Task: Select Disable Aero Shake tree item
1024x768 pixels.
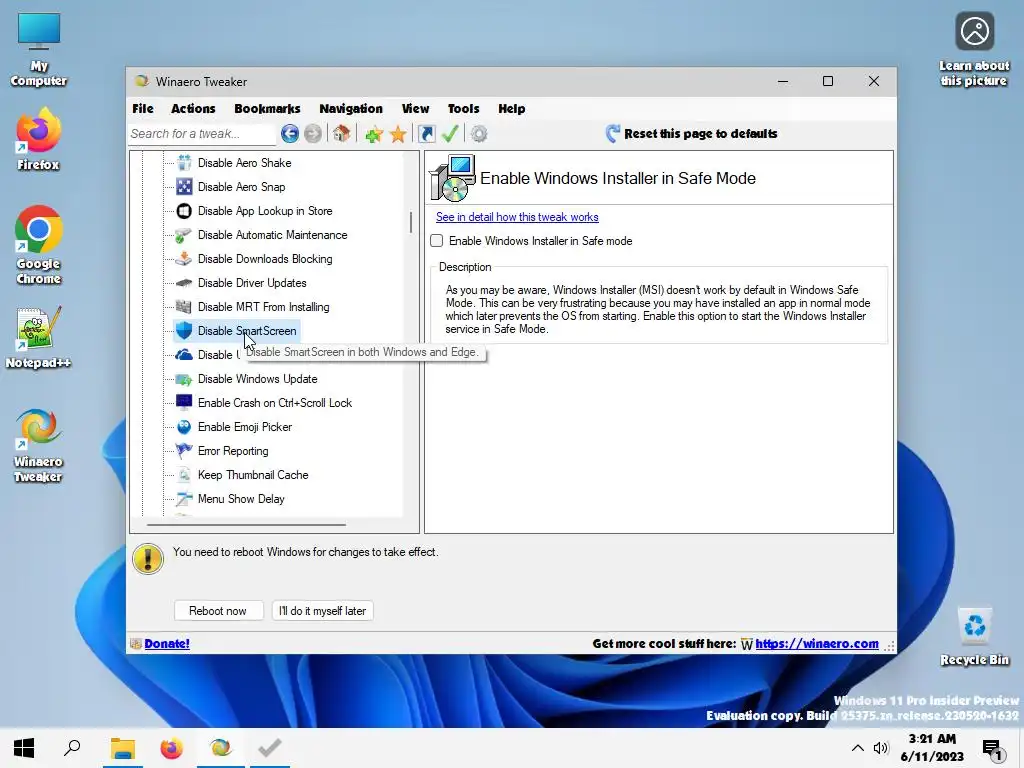Action: (x=244, y=163)
